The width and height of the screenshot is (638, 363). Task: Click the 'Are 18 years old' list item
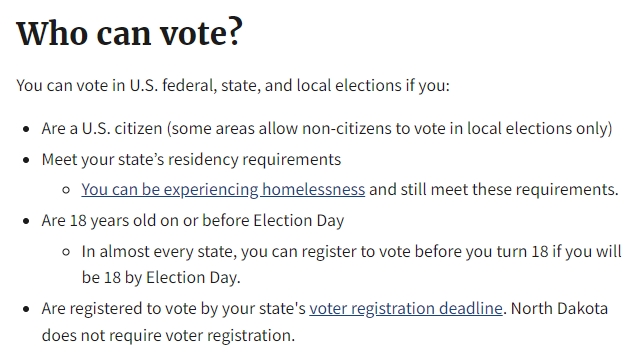point(193,221)
